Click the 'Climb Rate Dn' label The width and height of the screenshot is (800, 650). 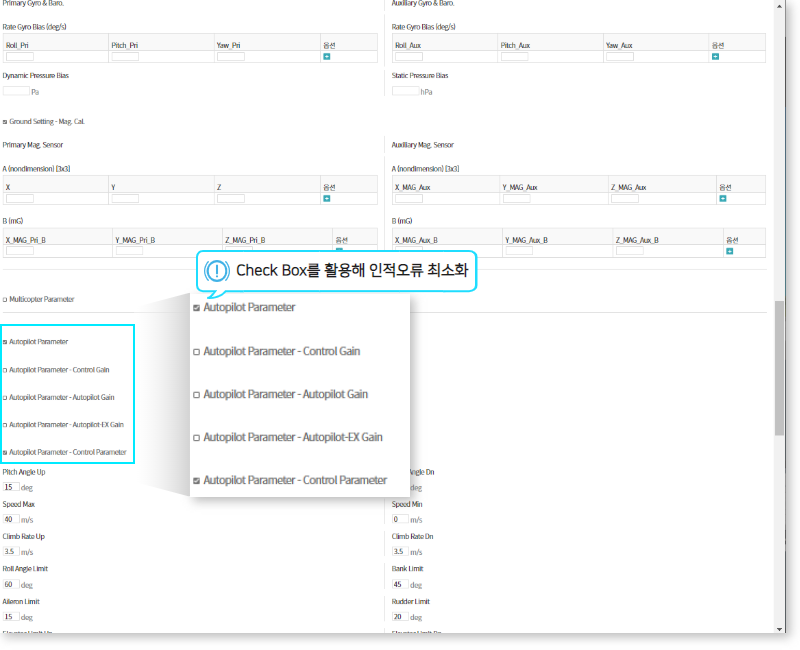412,536
